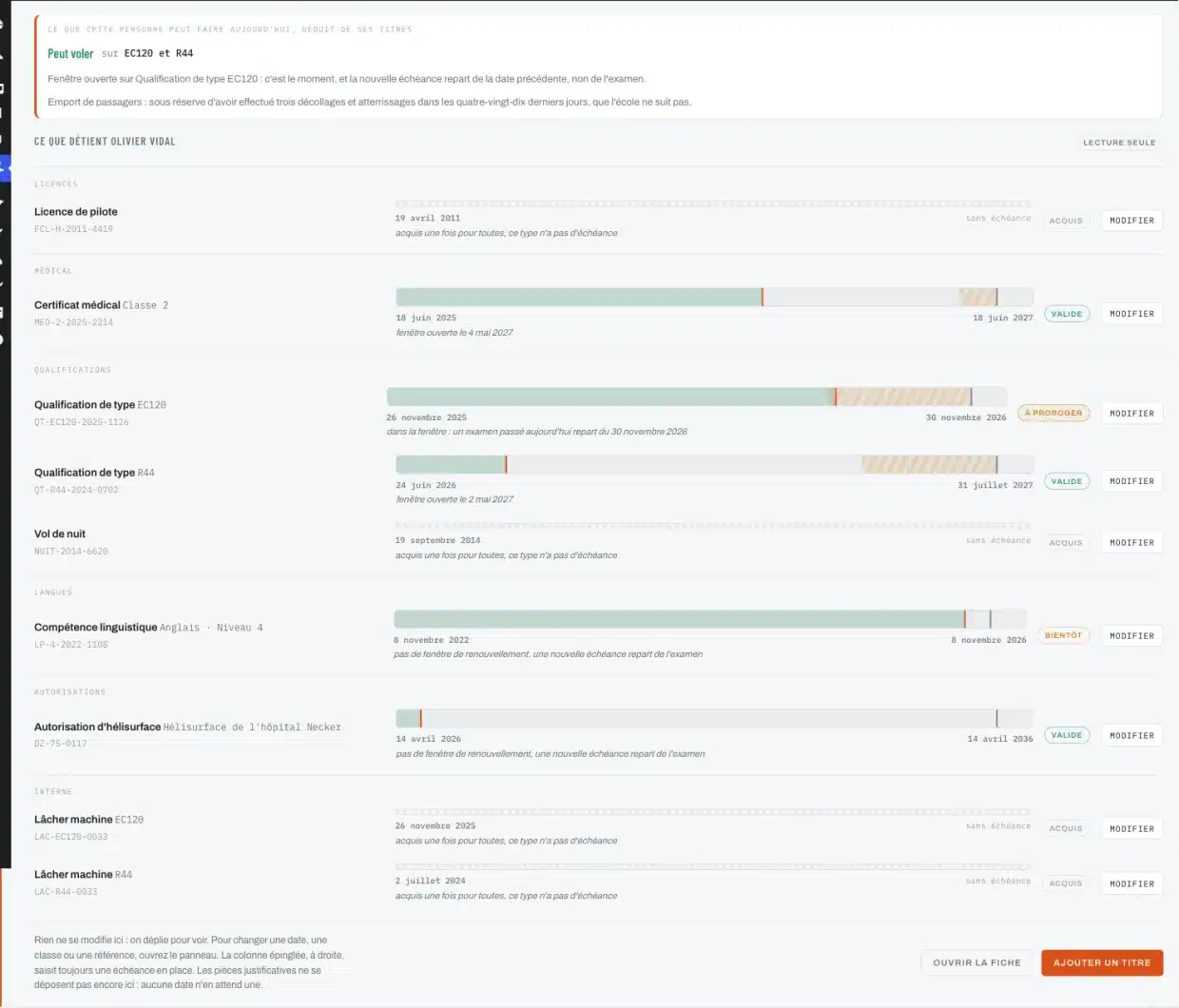
Task: Click the reference QT-R44-2024-0702
Action: (x=76, y=490)
